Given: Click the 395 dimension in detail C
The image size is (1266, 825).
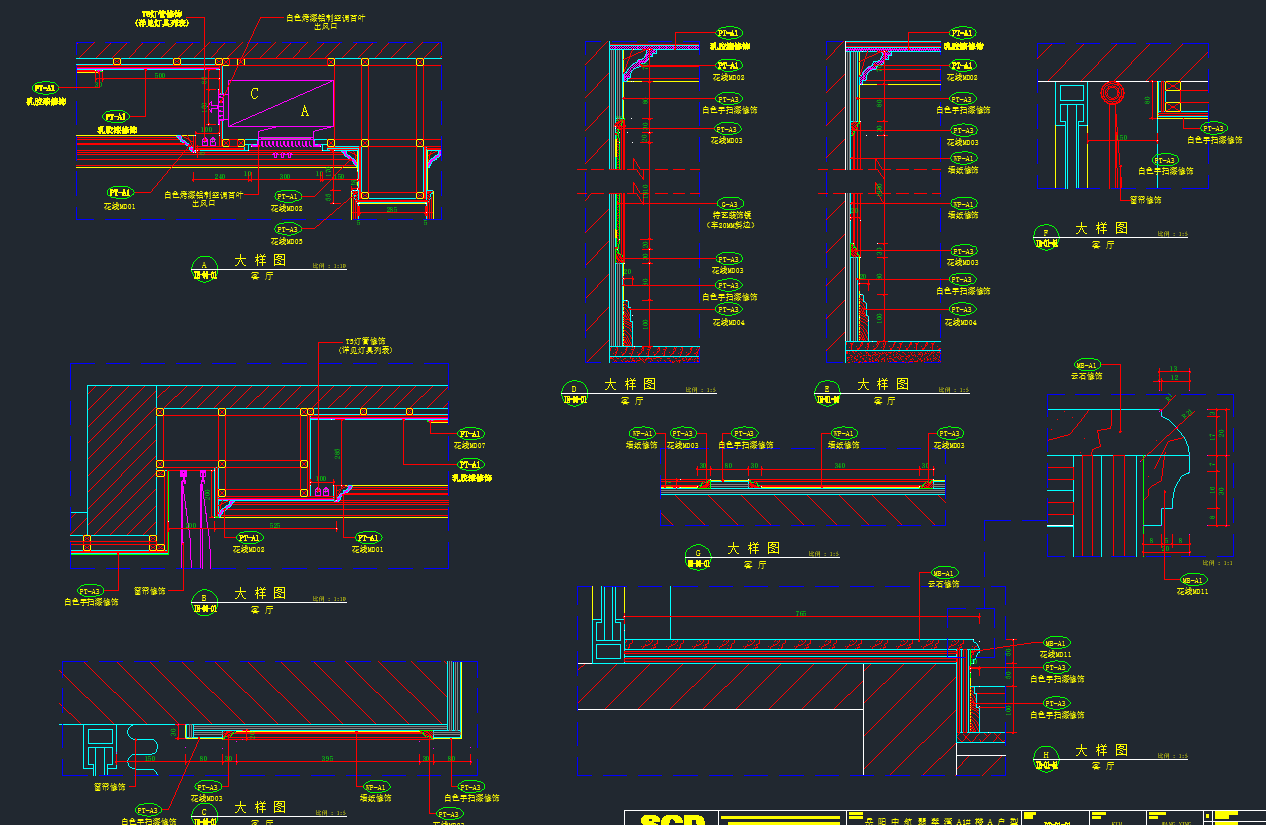Looking at the screenshot, I should (x=327, y=759).
